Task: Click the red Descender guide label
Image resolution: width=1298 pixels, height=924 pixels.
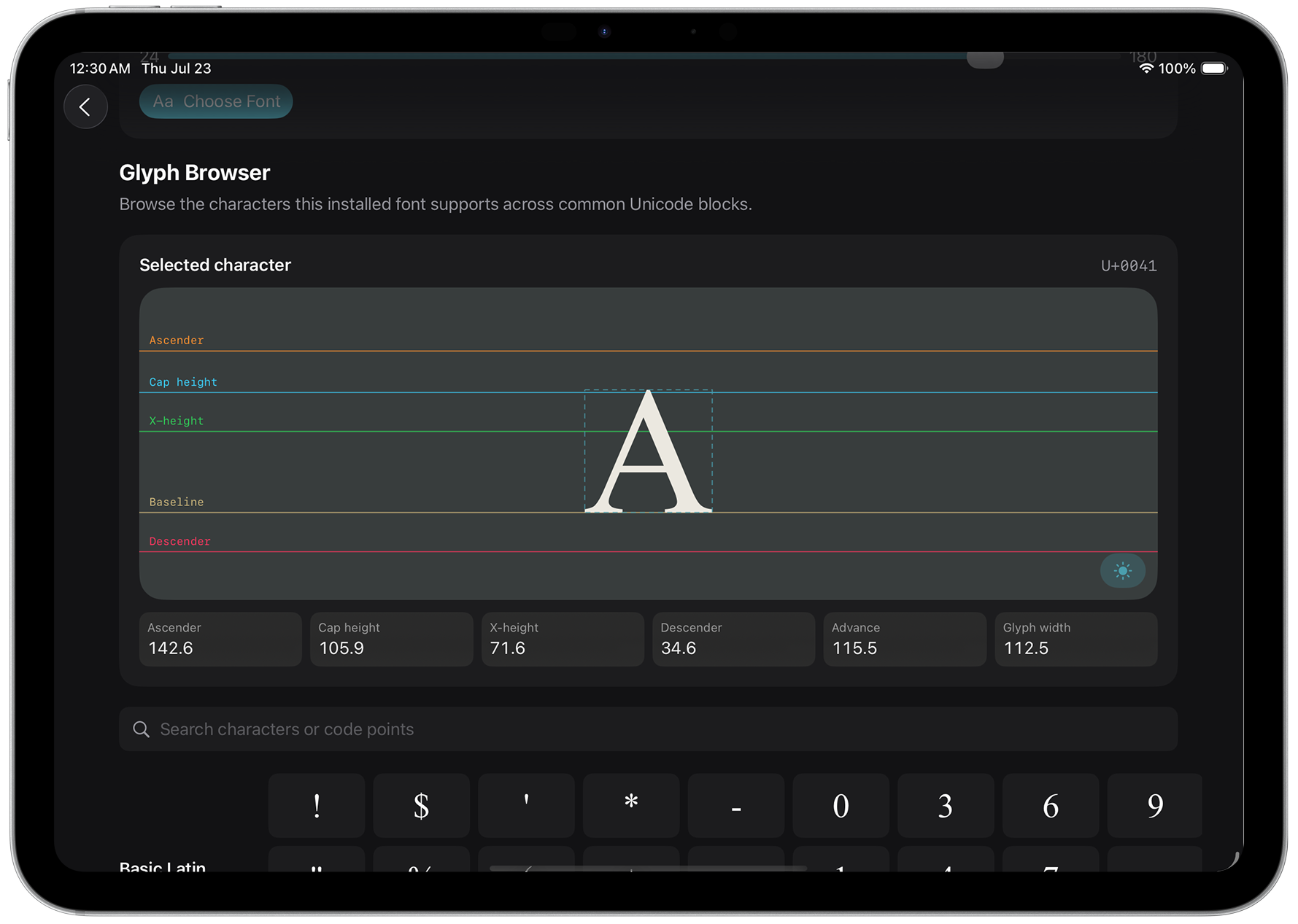Action: pyautogui.click(x=179, y=541)
